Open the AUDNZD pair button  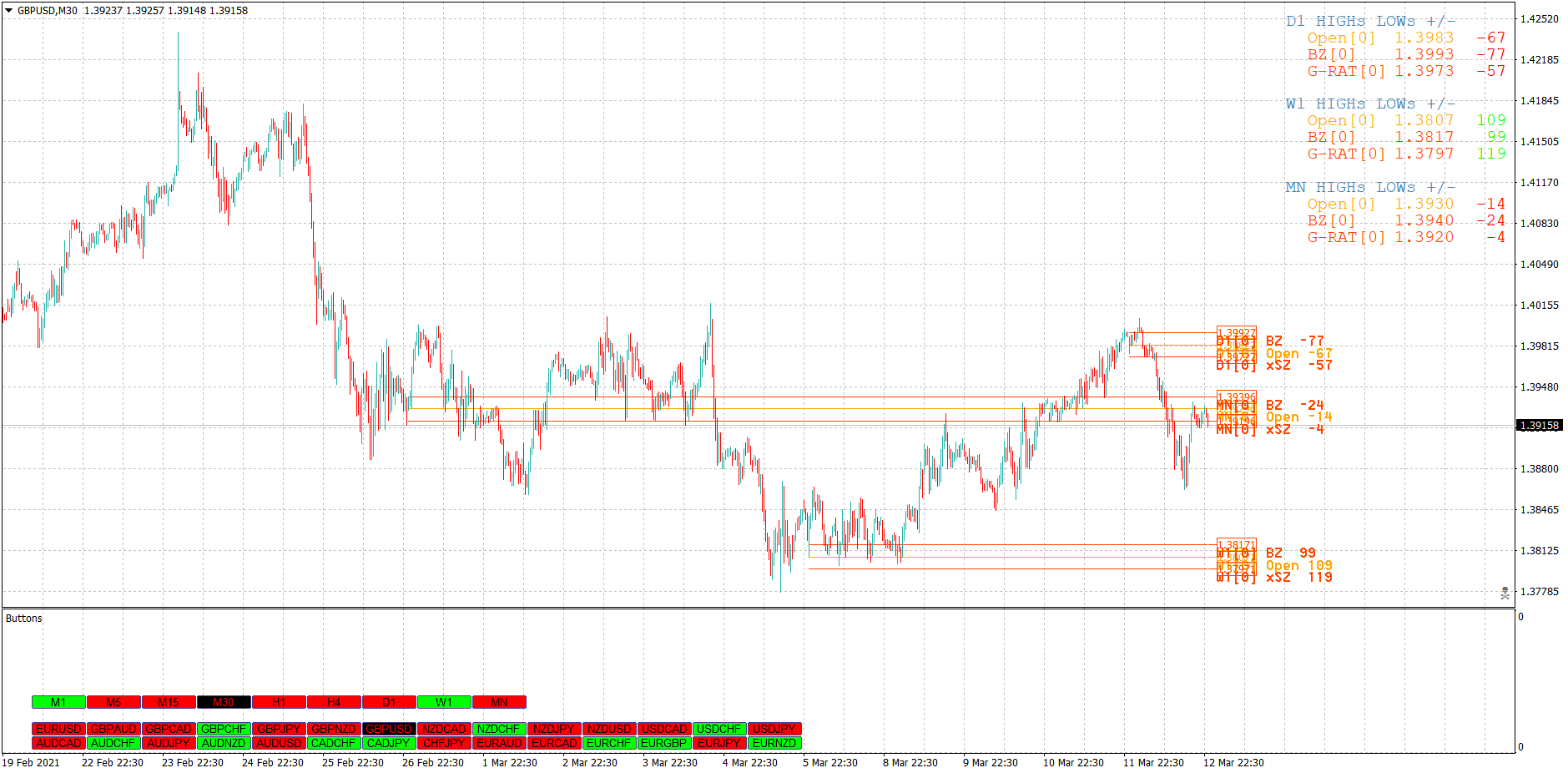pyautogui.click(x=224, y=743)
